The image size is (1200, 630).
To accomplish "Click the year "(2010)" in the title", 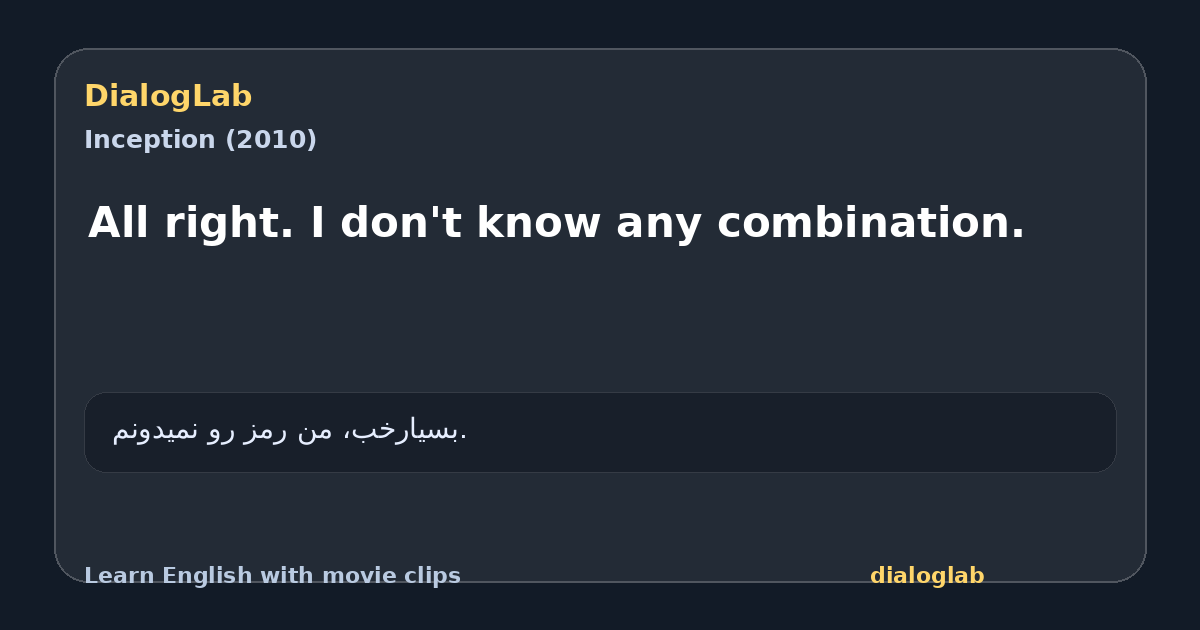I will tap(271, 140).
